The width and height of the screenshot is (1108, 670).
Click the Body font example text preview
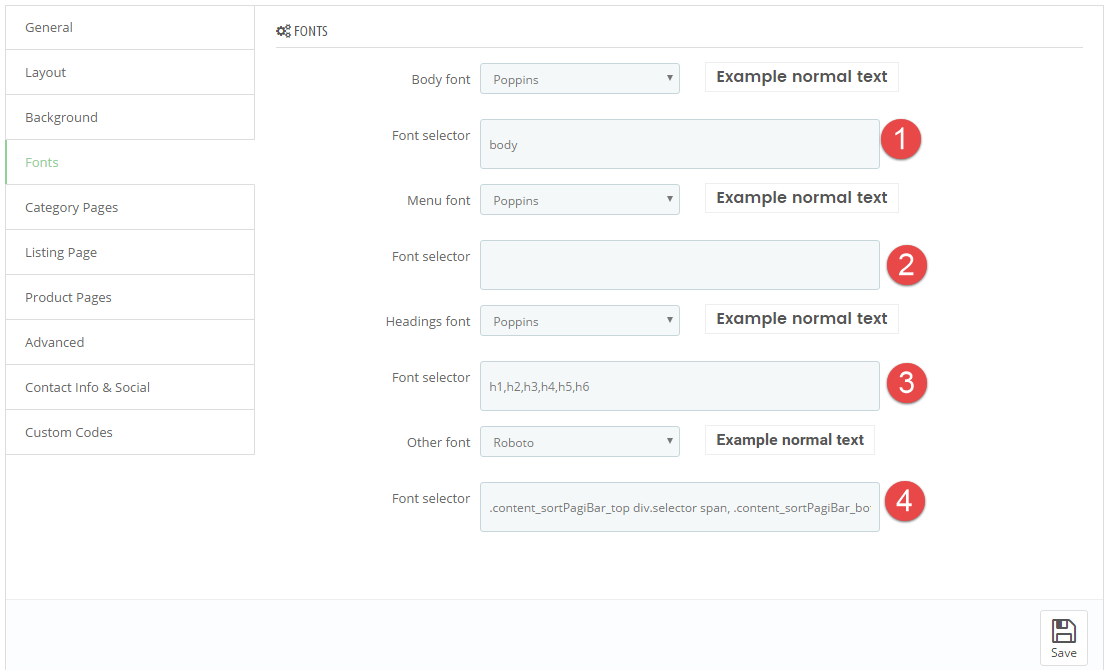(x=801, y=77)
